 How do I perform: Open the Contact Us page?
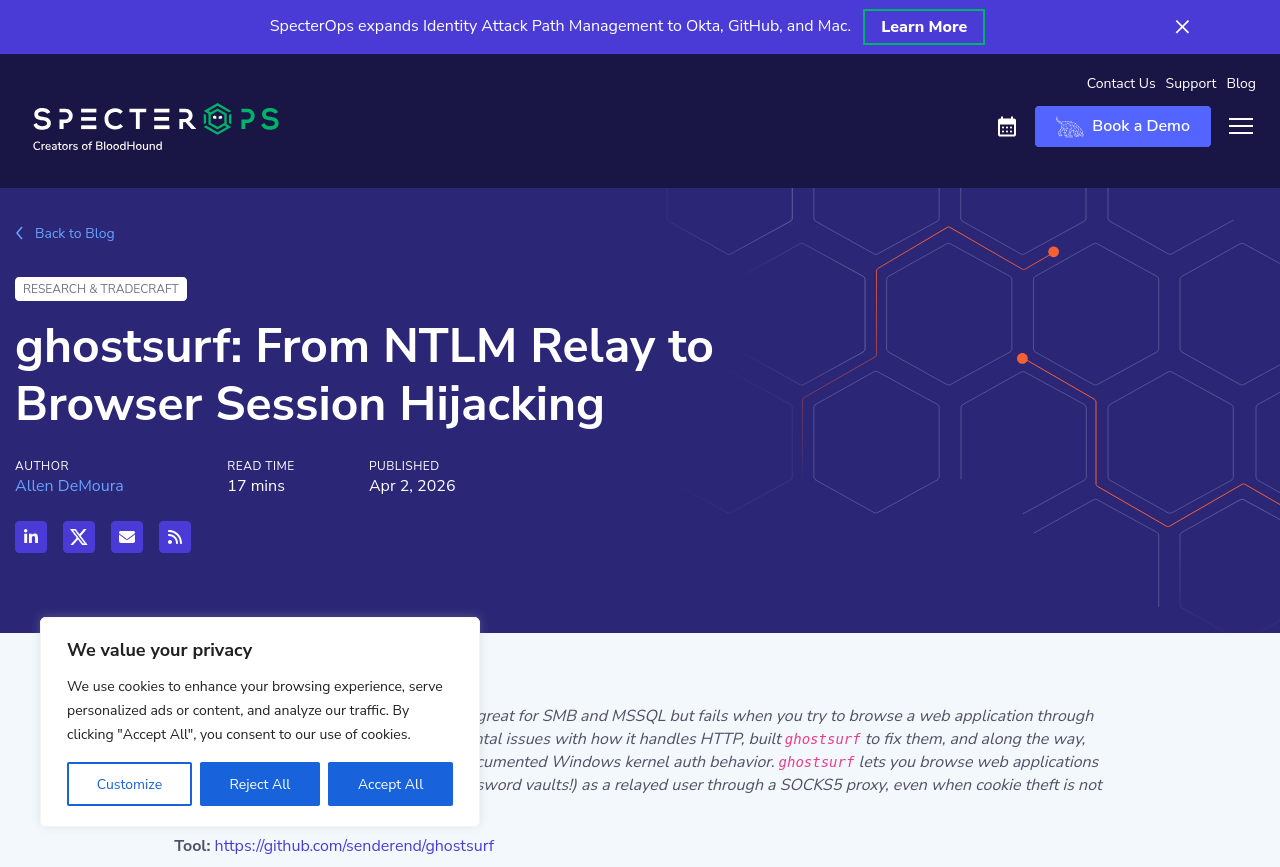pyautogui.click(x=1120, y=84)
